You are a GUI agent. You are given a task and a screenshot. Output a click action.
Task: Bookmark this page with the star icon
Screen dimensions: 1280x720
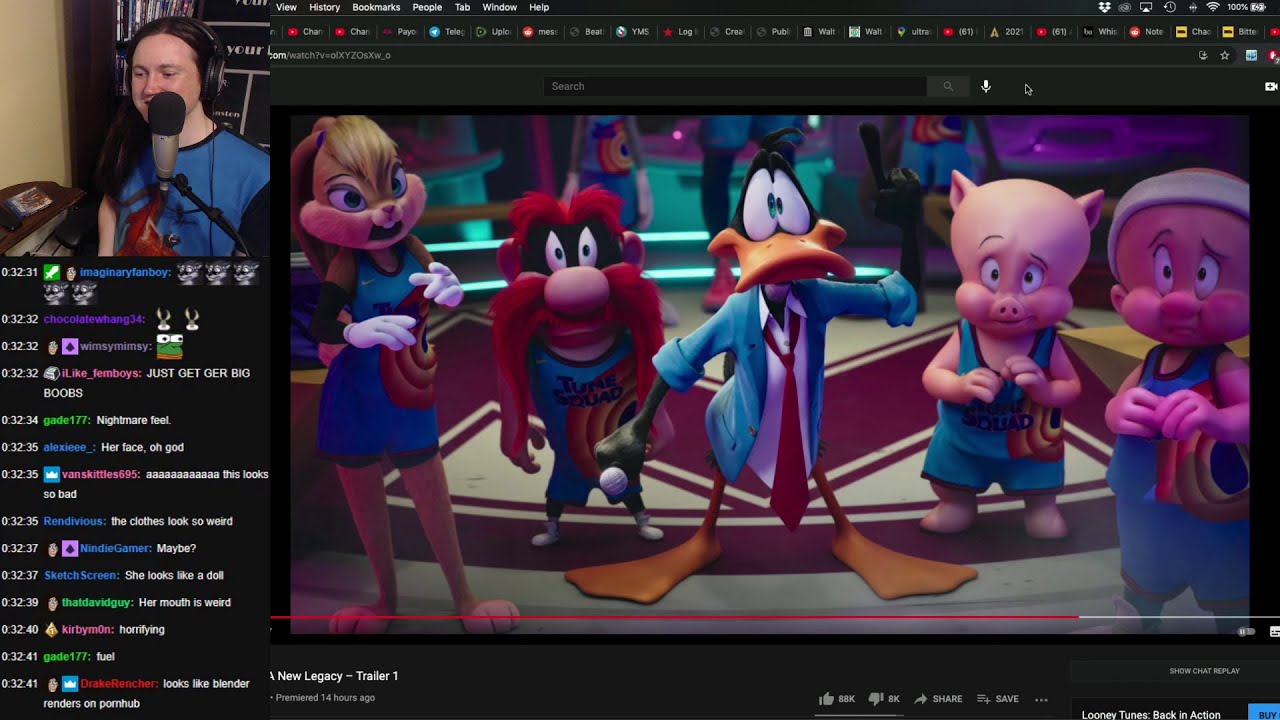(x=1224, y=55)
